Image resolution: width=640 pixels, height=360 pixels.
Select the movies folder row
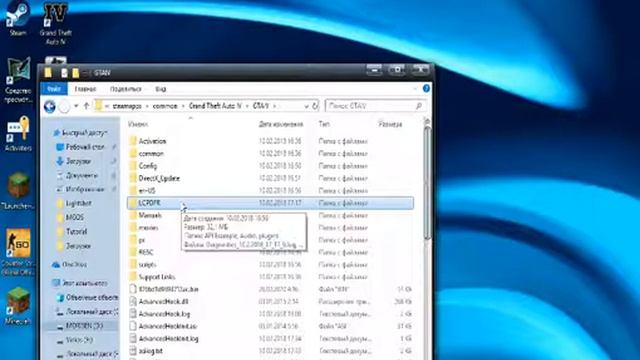(x=270, y=228)
